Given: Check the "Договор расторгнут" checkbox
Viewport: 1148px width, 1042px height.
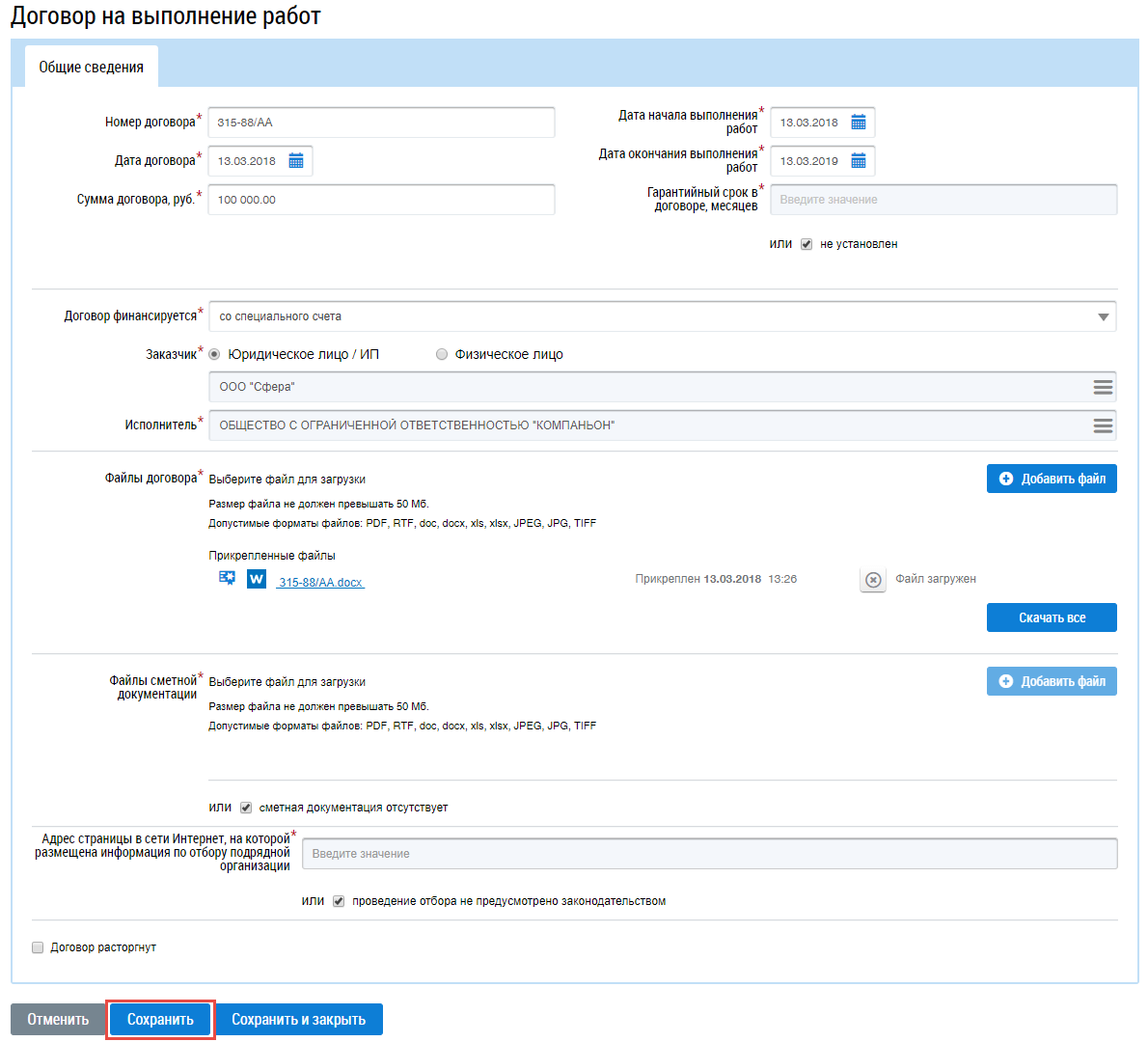Looking at the screenshot, I should pos(38,947).
